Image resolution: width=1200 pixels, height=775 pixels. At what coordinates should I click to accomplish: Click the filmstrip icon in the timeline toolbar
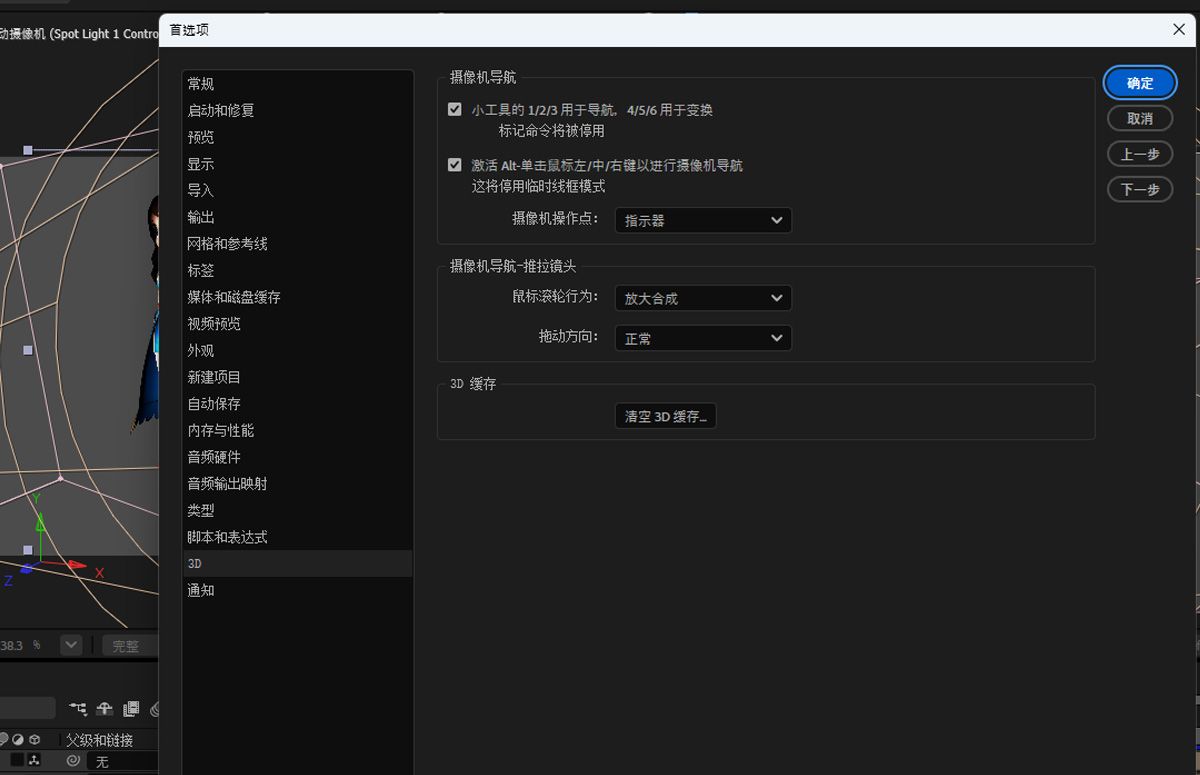pyautogui.click(x=130, y=707)
